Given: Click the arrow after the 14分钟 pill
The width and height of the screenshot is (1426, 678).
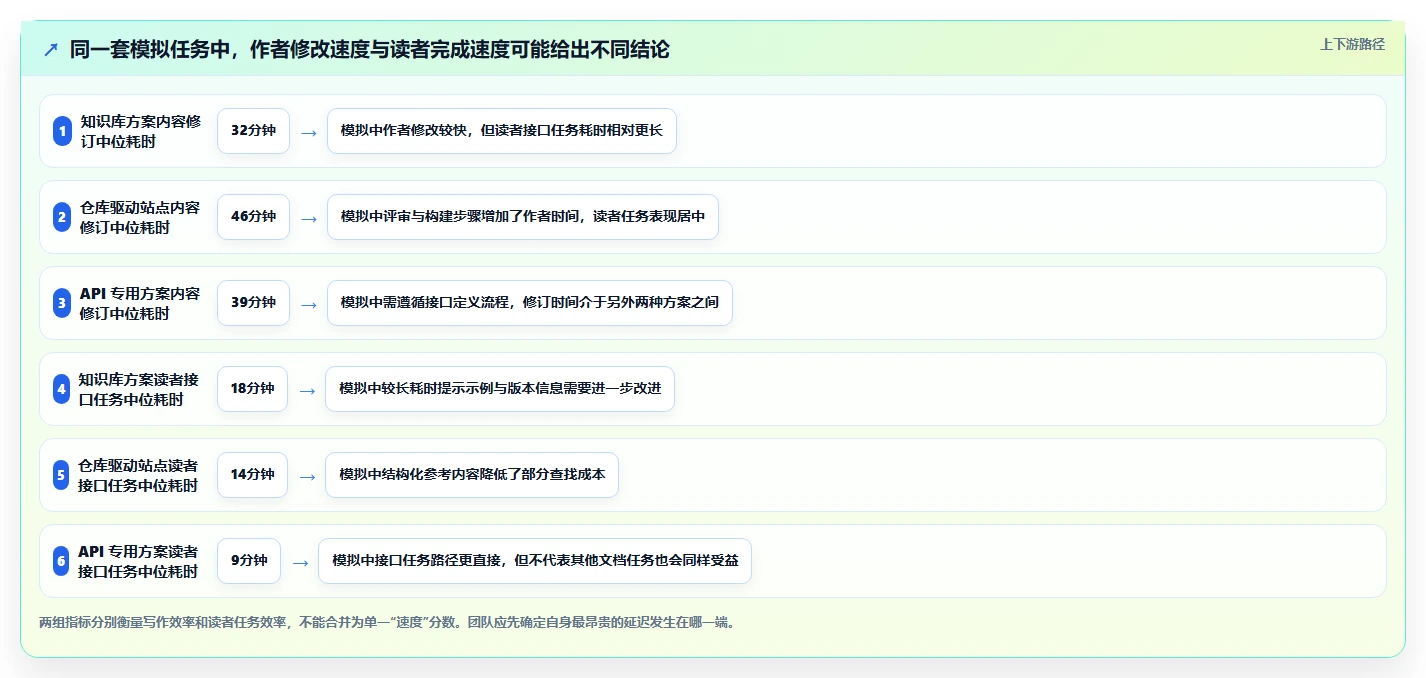Looking at the screenshot, I should pyautogui.click(x=307, y=476).
